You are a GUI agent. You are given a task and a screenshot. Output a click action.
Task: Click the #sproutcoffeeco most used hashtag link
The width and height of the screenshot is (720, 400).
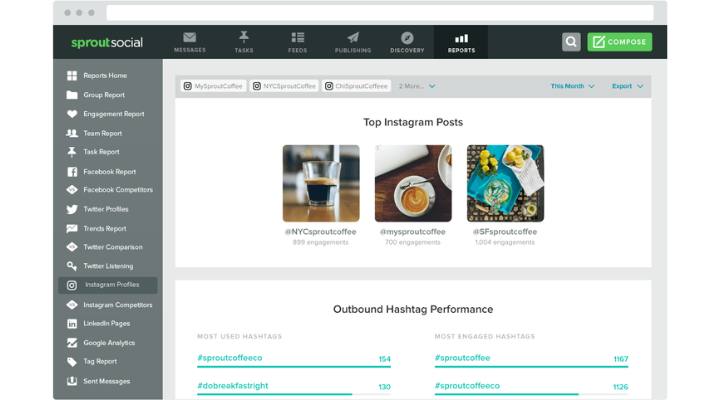click(229, 358)
